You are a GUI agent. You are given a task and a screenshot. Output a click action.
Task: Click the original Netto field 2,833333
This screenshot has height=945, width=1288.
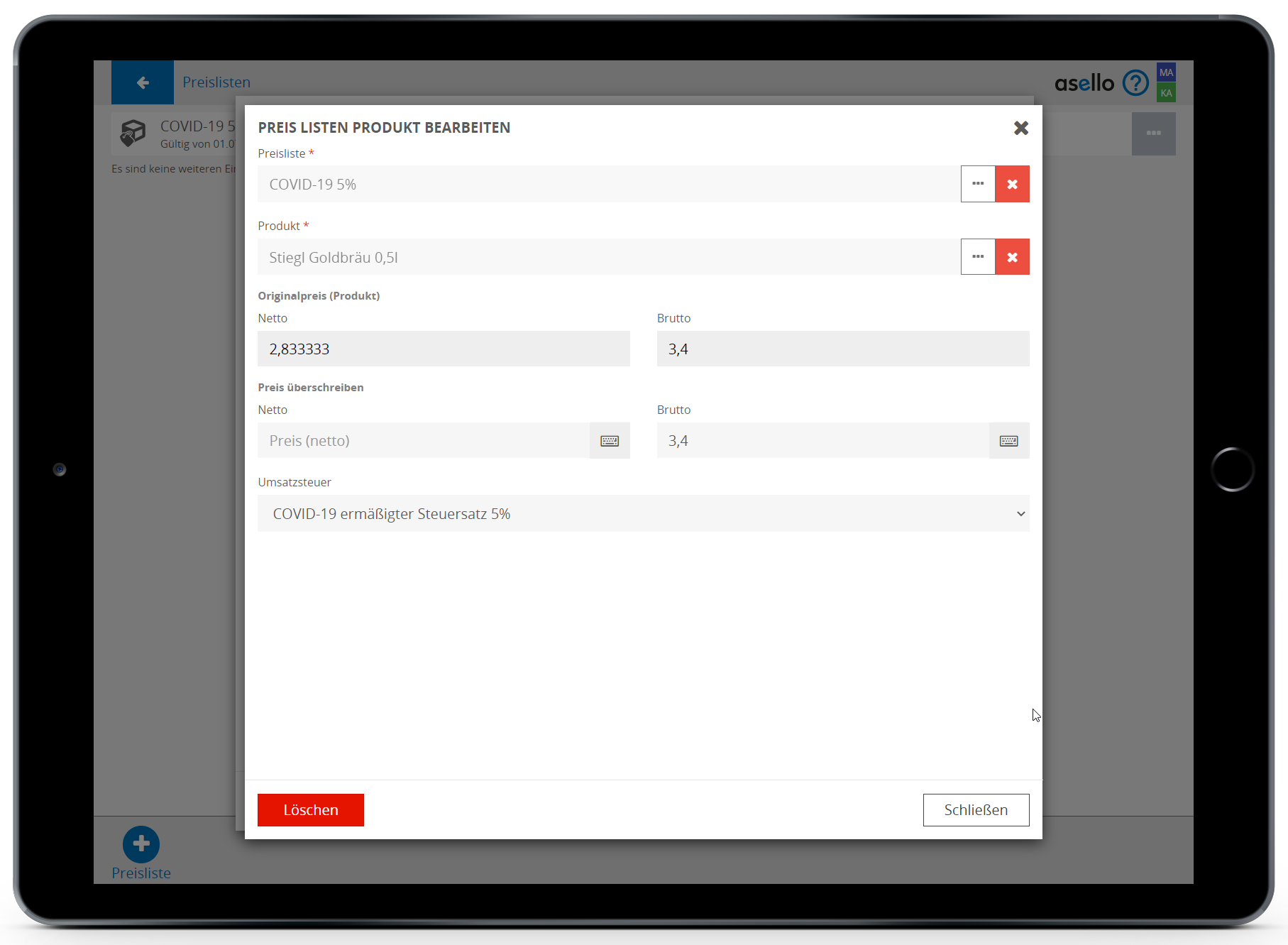coord(444,349)
